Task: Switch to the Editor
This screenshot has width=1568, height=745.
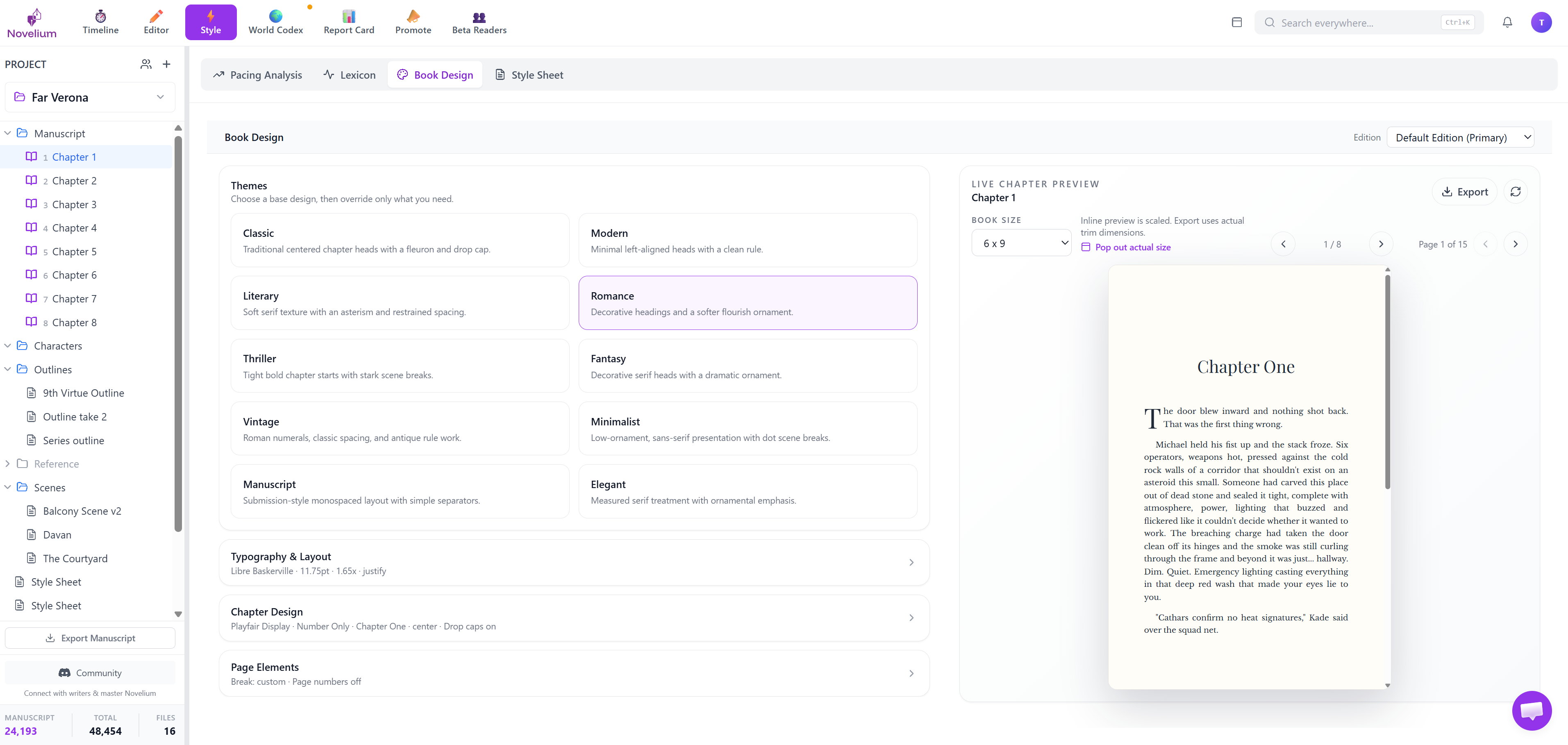Action: (x=156, y=22)
